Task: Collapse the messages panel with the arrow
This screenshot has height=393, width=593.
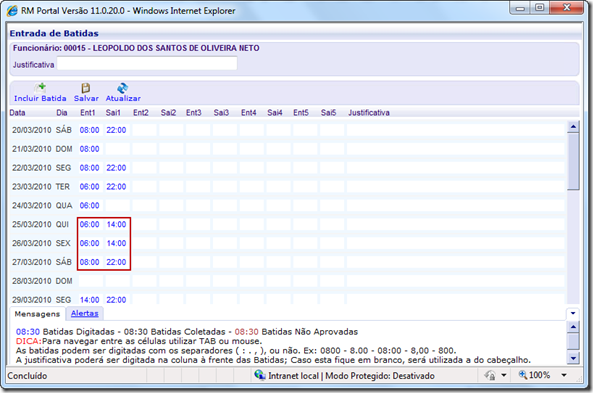Action: [x=573, y=313]
